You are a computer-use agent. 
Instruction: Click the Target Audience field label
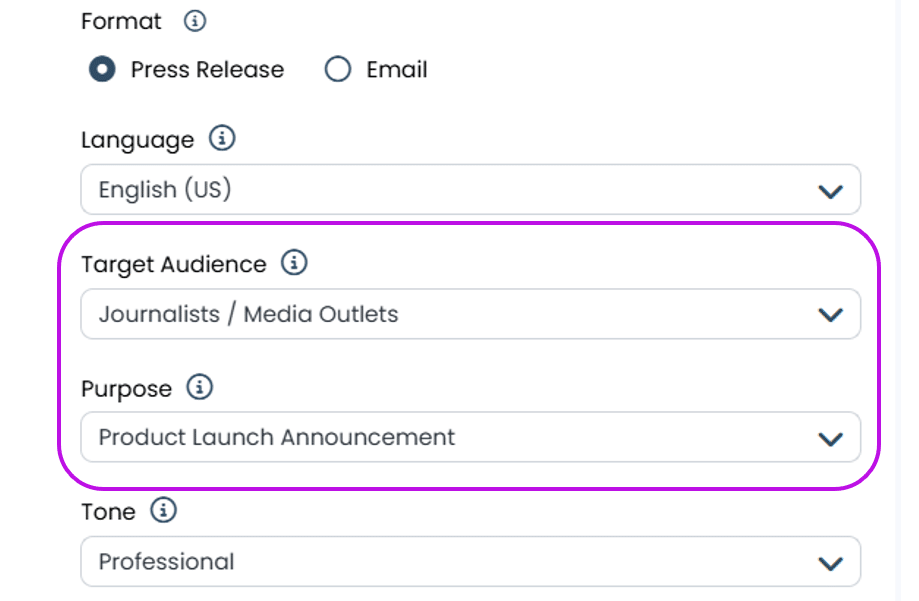[173, 264]
